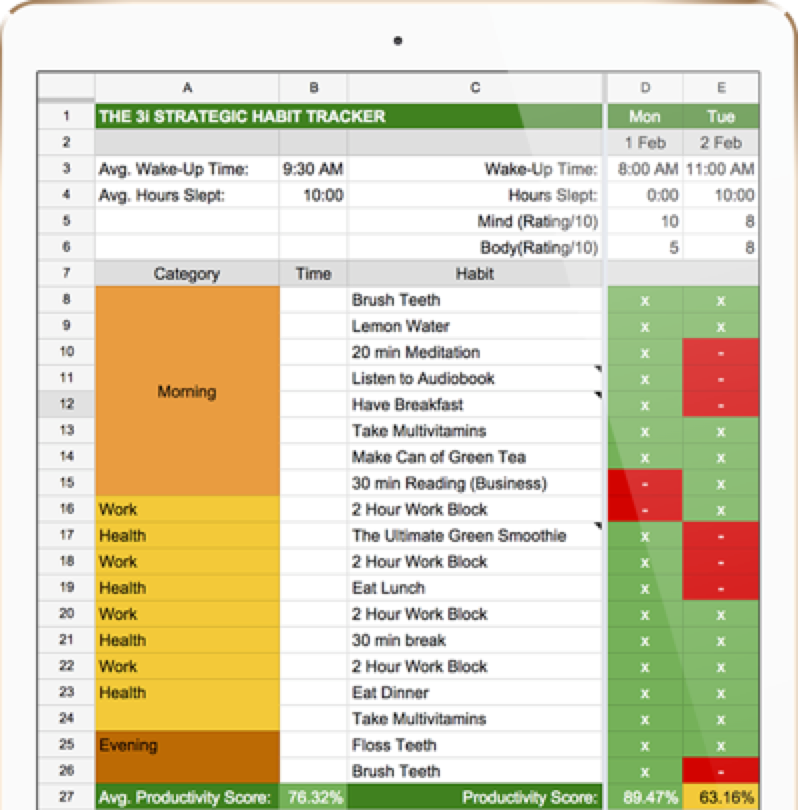Click the orange 'Morning' category cell

pos(187,392)
